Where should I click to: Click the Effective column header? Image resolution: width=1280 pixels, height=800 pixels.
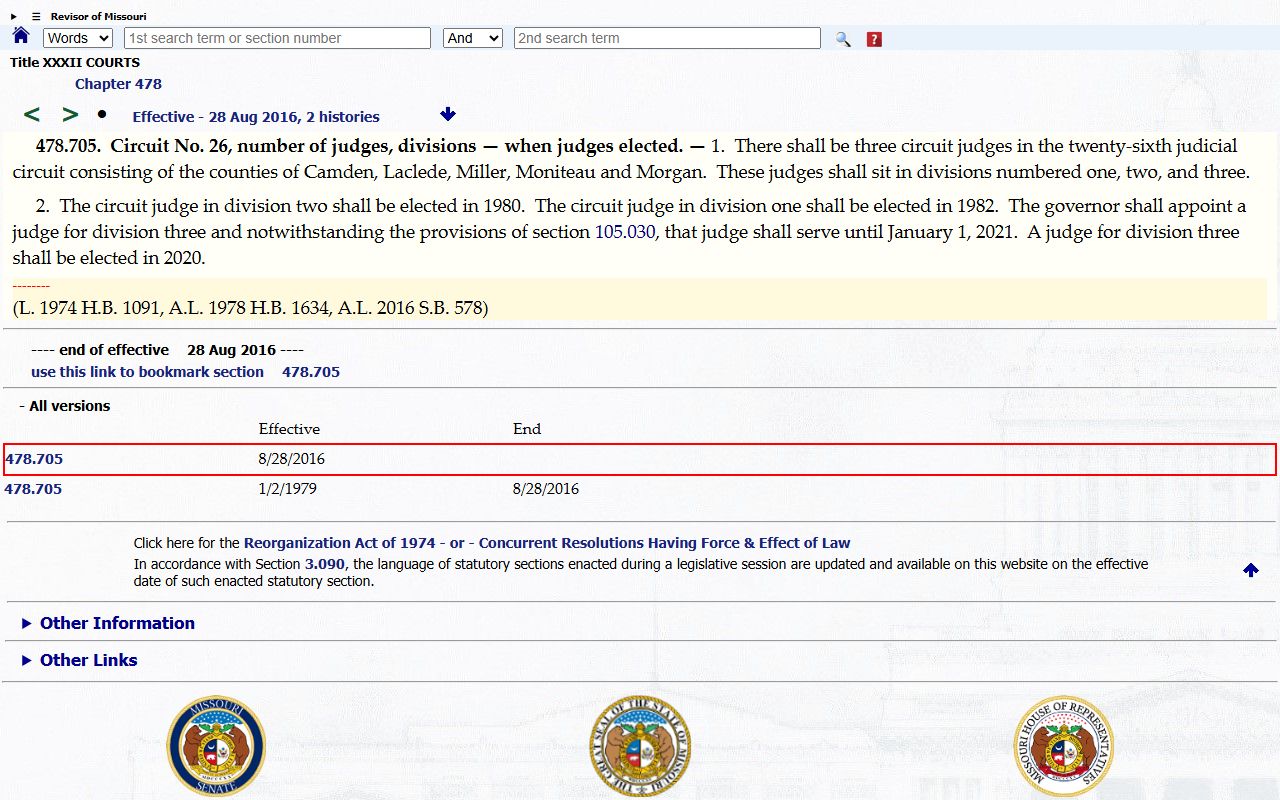click(x=289, y=429)
